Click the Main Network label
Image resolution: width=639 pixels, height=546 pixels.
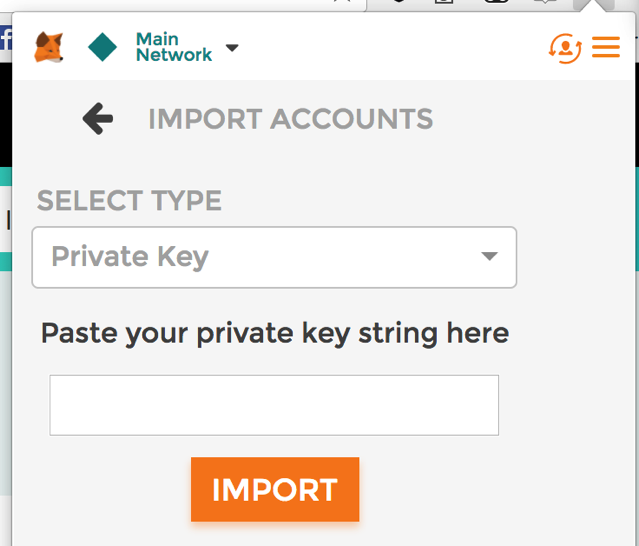point(174,47)
